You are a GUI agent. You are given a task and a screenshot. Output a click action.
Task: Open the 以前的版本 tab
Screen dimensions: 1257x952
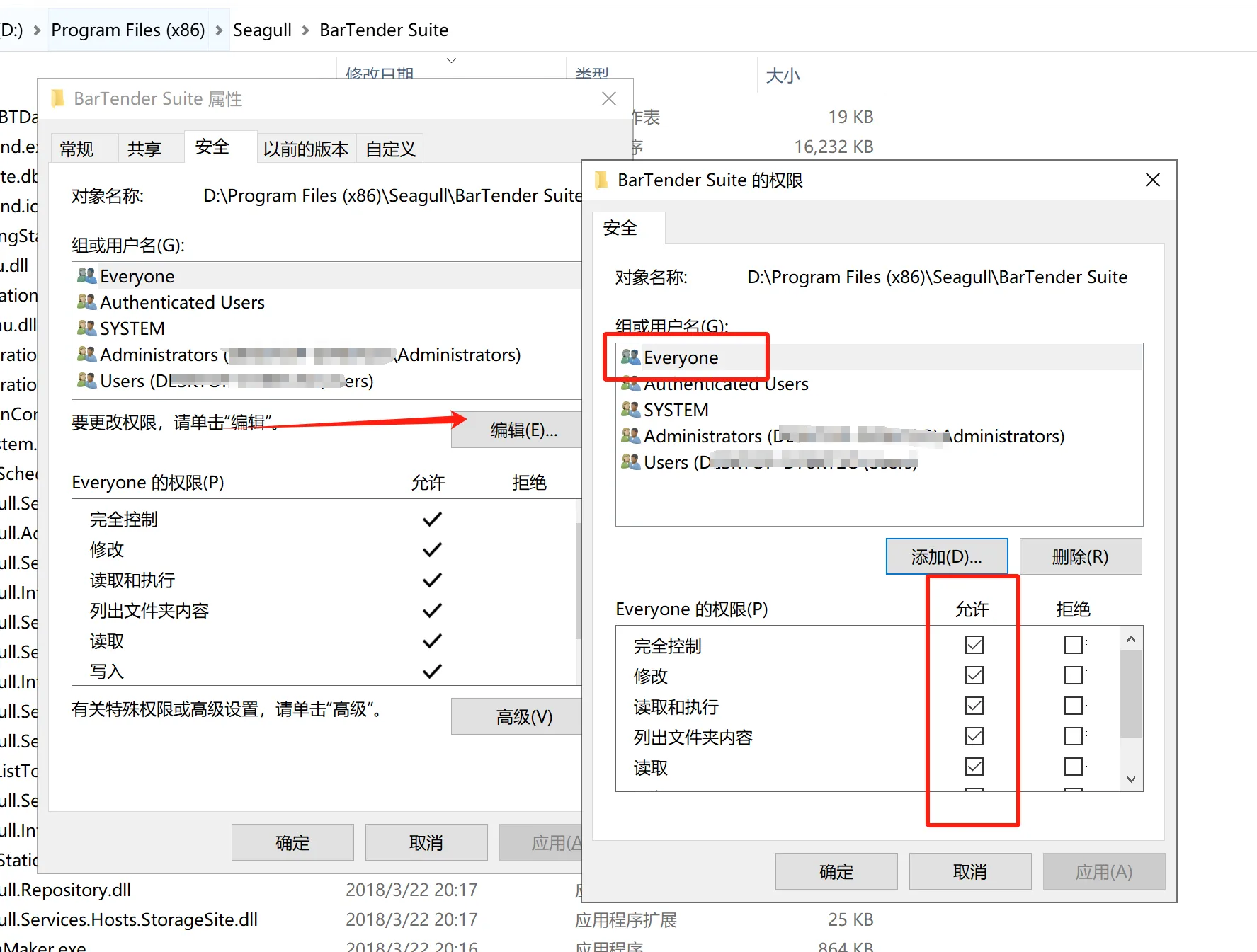click(305, 149)
